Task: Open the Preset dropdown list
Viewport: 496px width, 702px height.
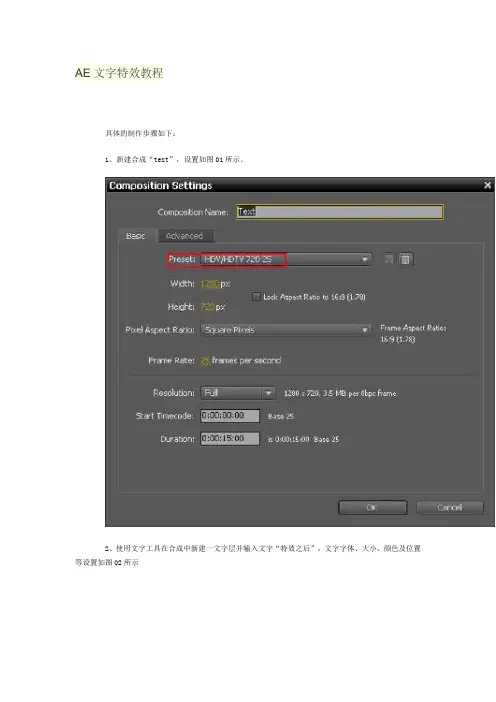Action: (x=286, y=259)
